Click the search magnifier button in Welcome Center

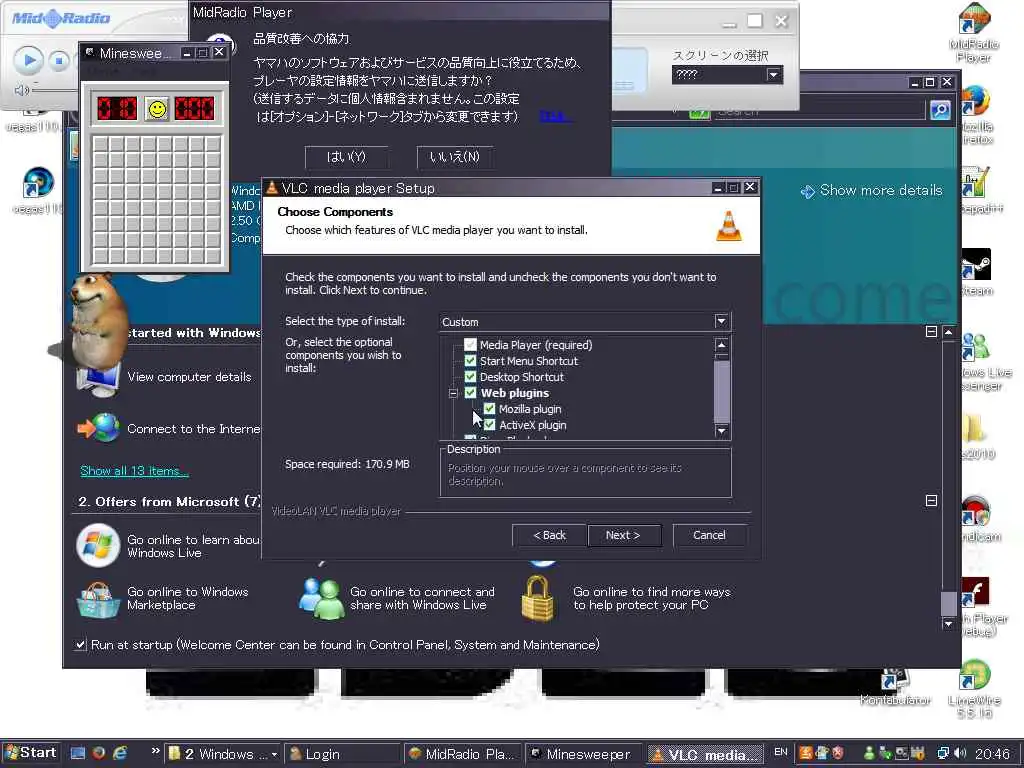pos(940,110)
